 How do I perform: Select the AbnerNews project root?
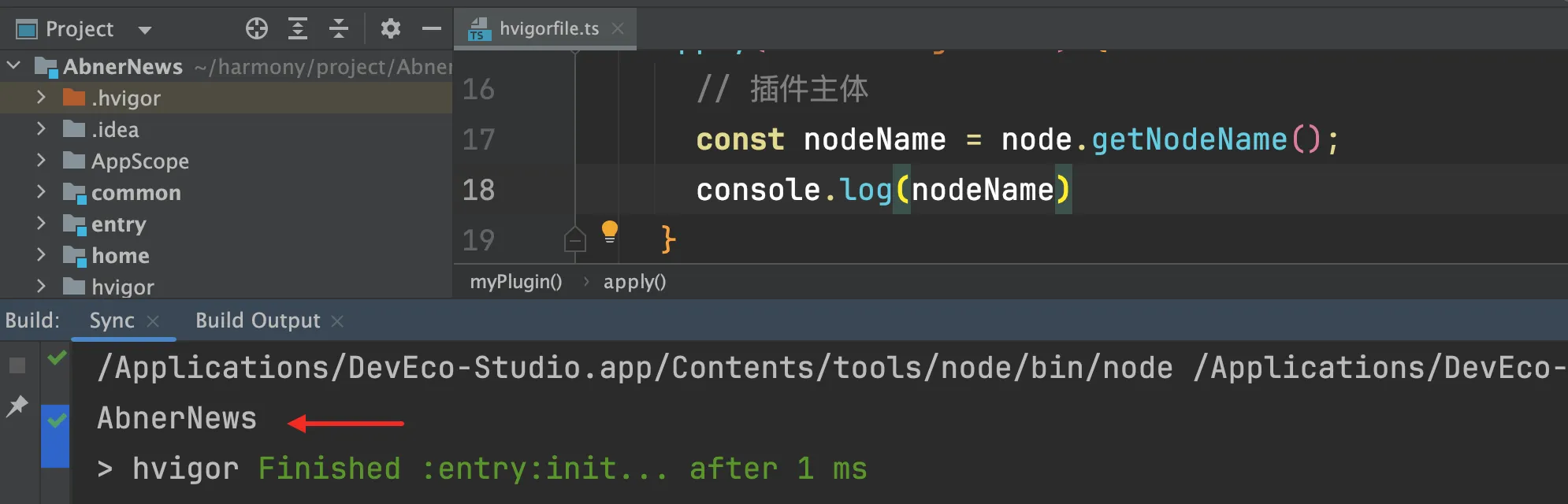click(226, 66)
